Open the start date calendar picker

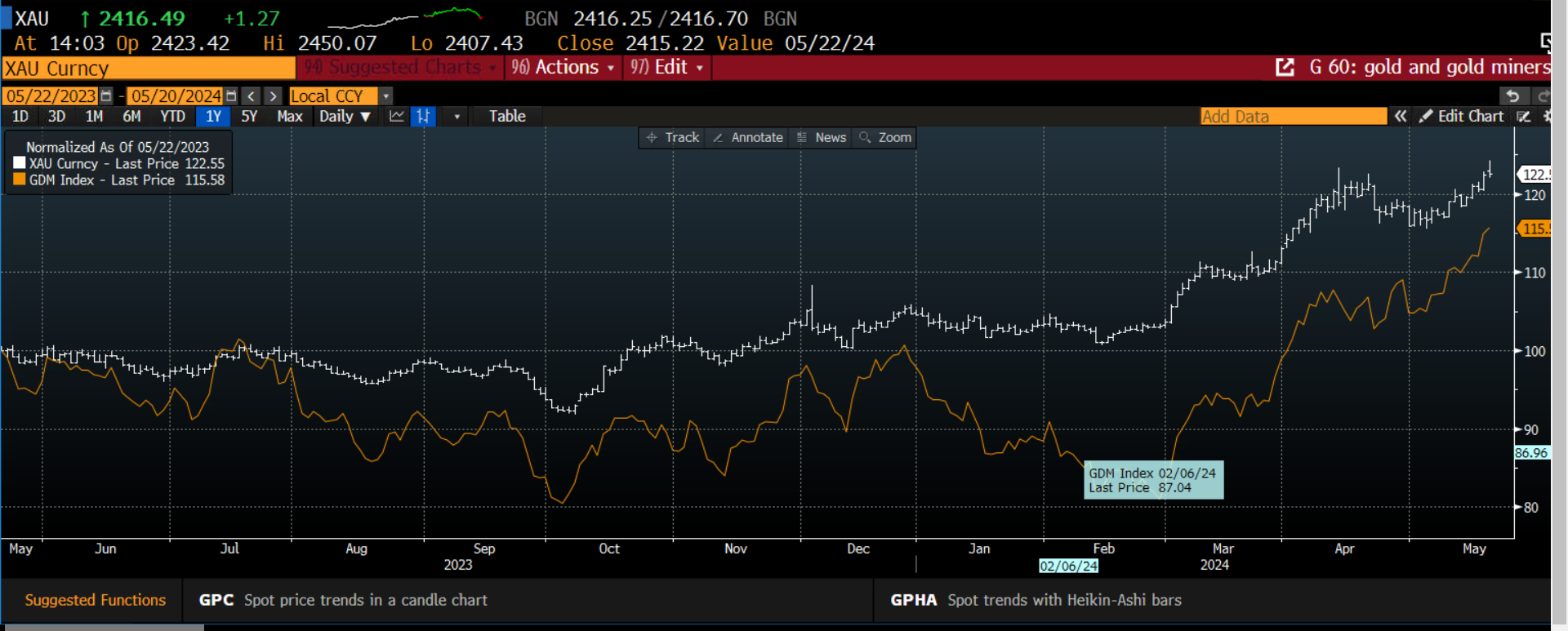(106, 96)
